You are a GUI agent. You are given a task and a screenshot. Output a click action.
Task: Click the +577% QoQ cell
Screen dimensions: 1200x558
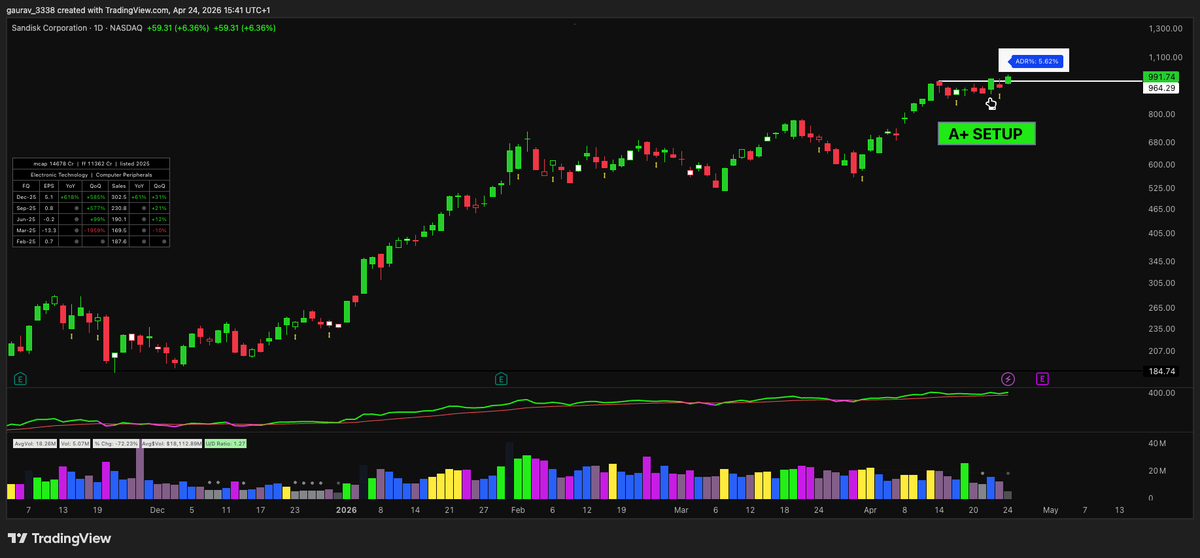pyautogui.click(x=96, y=208)
